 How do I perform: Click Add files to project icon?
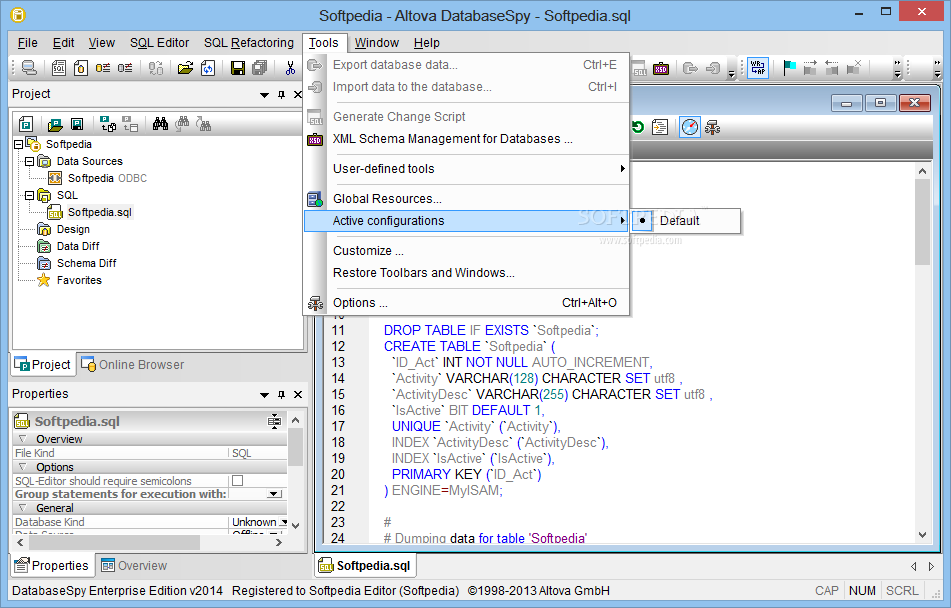click(x=108, y=124)
